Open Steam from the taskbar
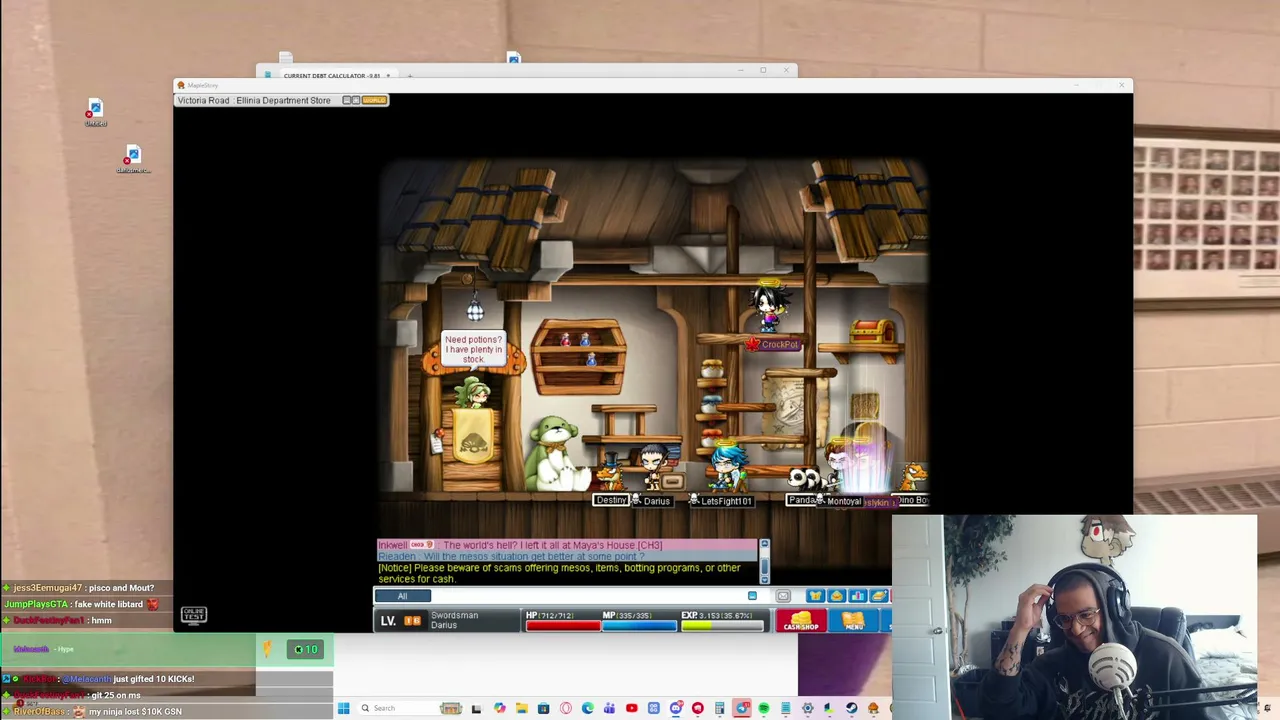Viewport: 1280px width, 720px height. (851, 709)
